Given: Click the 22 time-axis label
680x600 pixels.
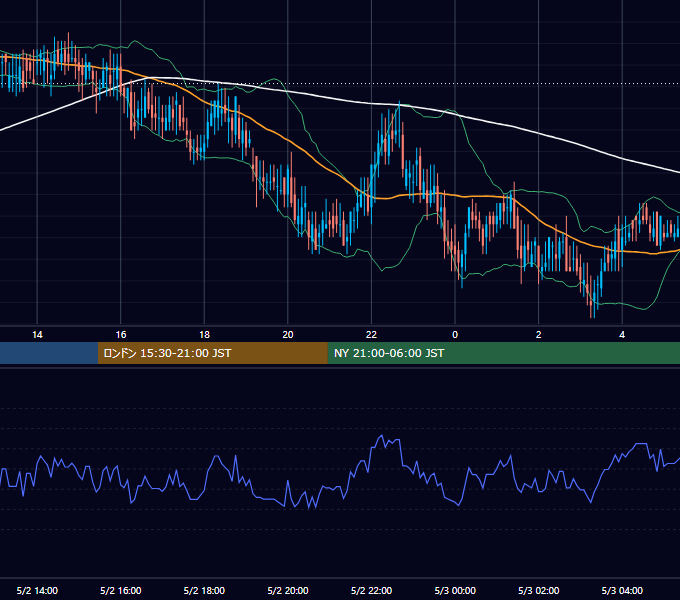Looking at the screenshot, I should (x=371, y=335).
